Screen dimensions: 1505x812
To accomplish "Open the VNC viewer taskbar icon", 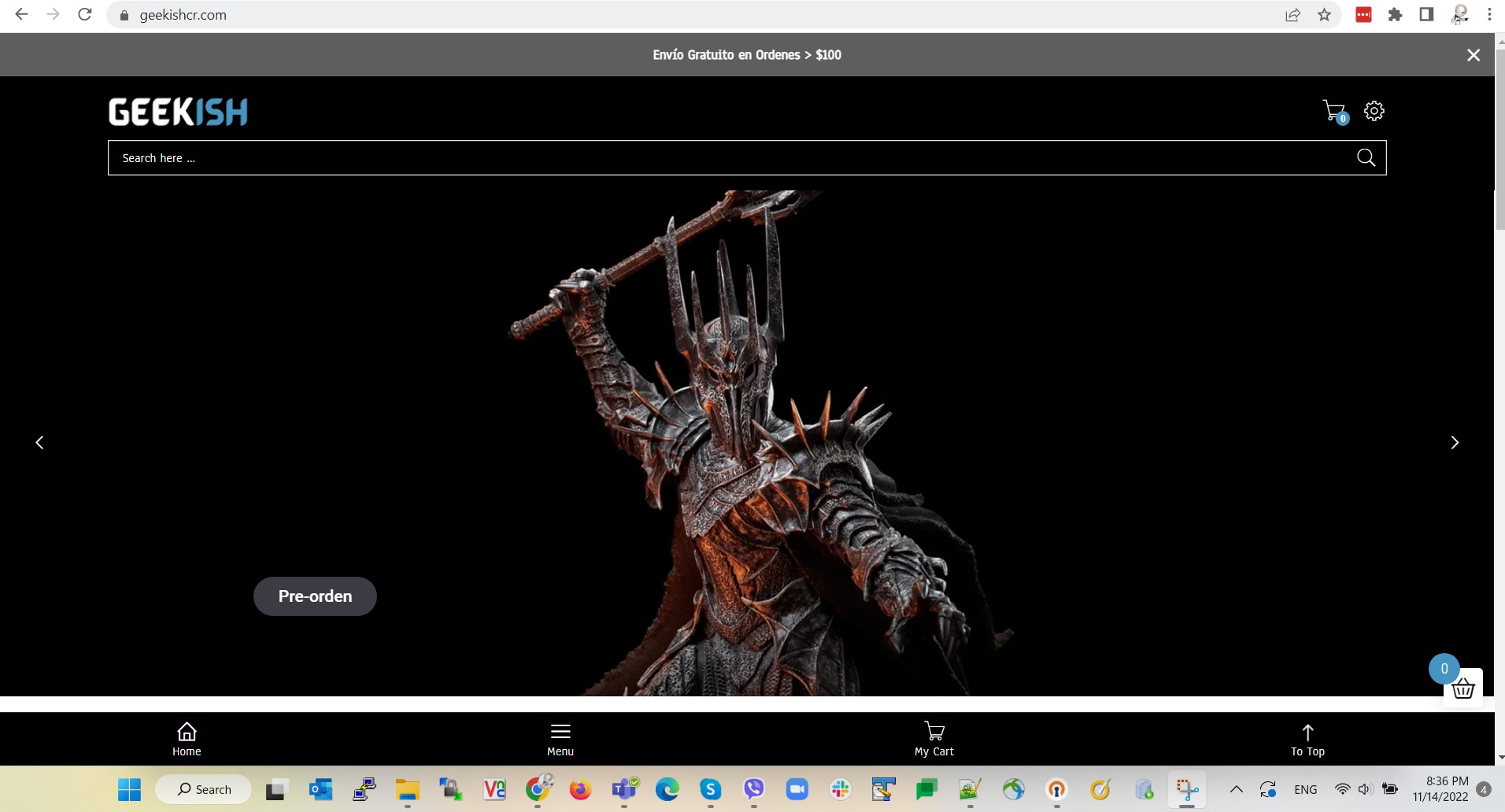I will 494,789.
